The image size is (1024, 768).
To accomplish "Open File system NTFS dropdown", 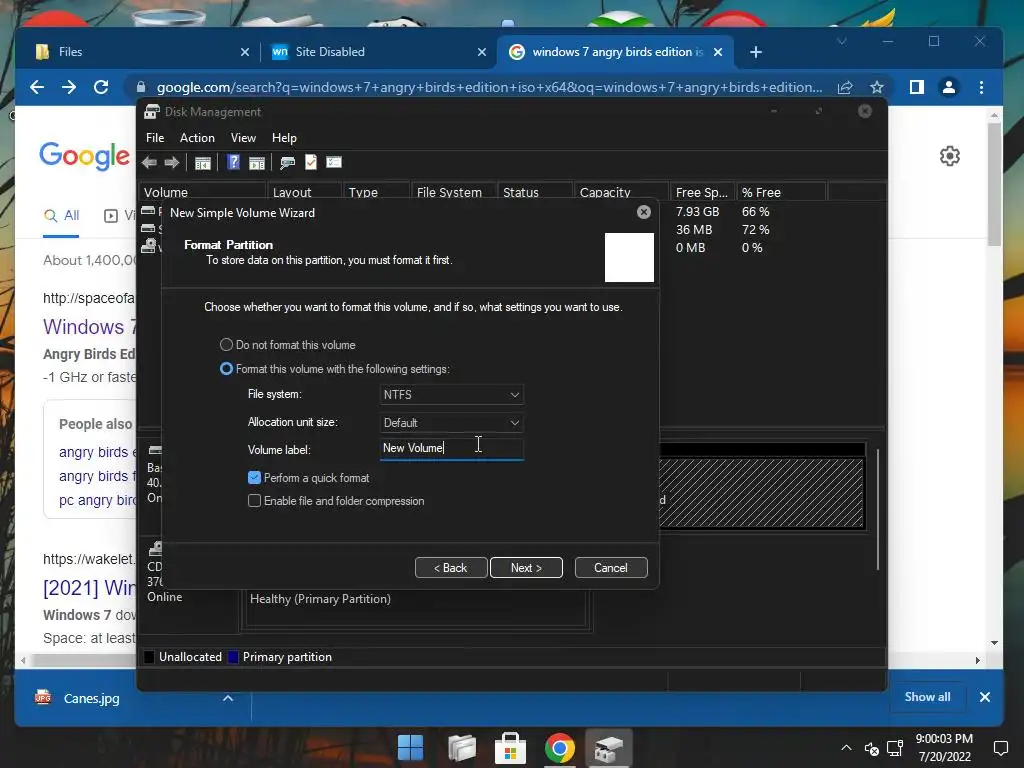I will click(x=451, y=394).
